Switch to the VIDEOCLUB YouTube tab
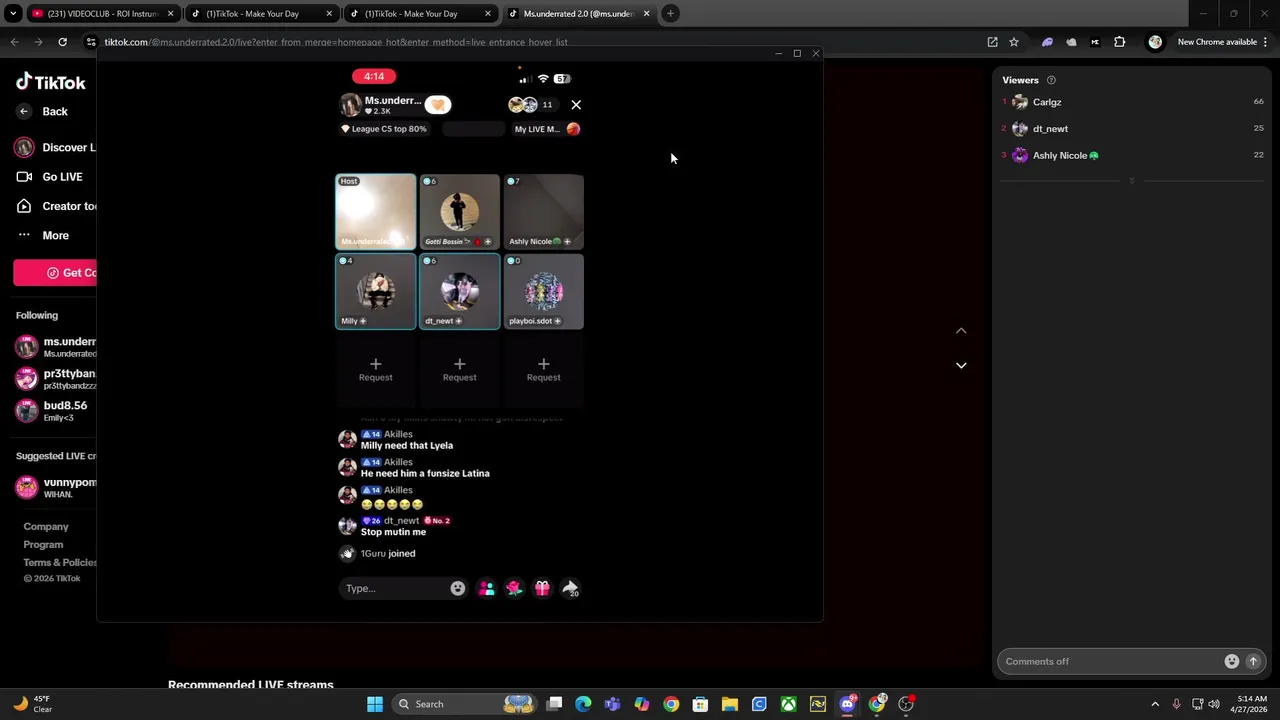Image resolution: width=1280 pixels, height=720 pixels. point(103,14)
